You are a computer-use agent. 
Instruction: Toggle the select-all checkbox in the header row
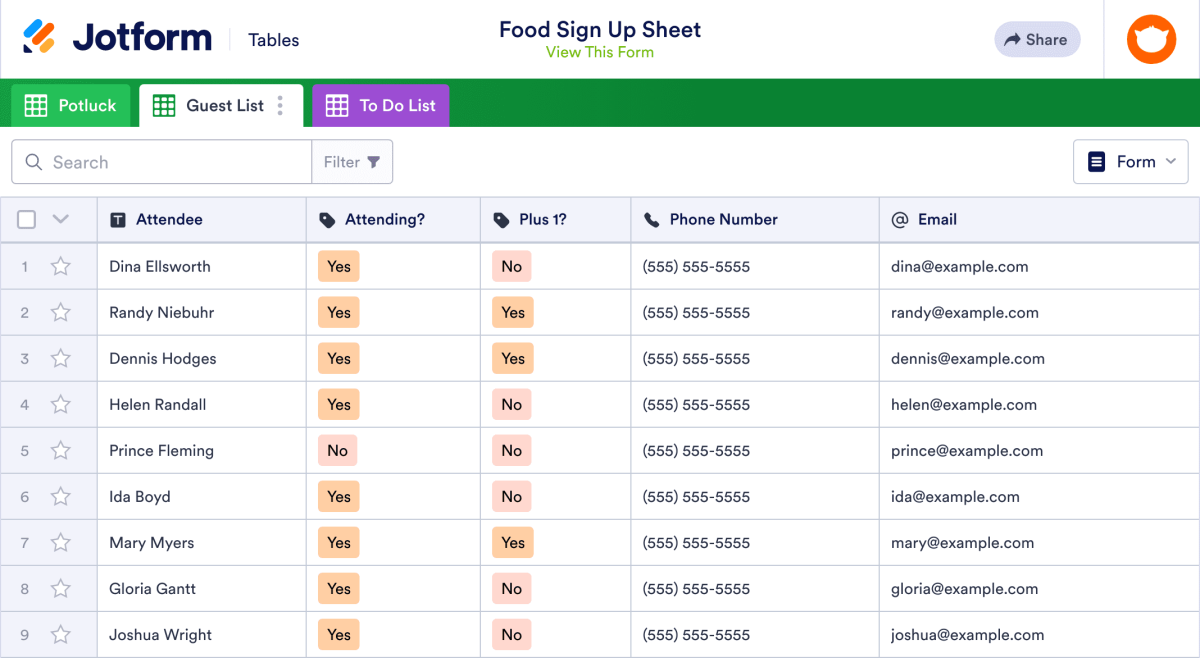click(x=26, y=219)
